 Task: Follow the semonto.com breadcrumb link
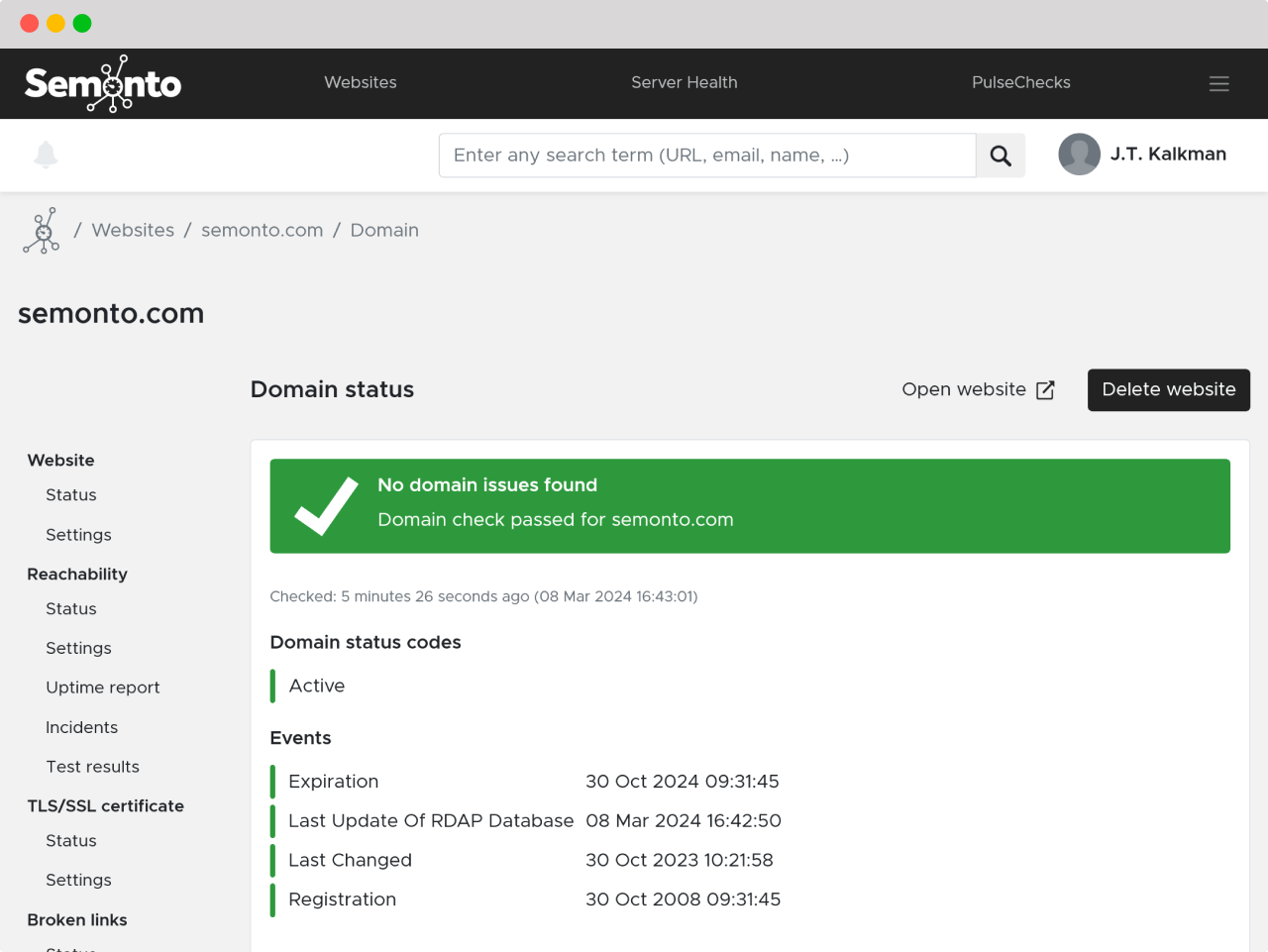[263, 230]
